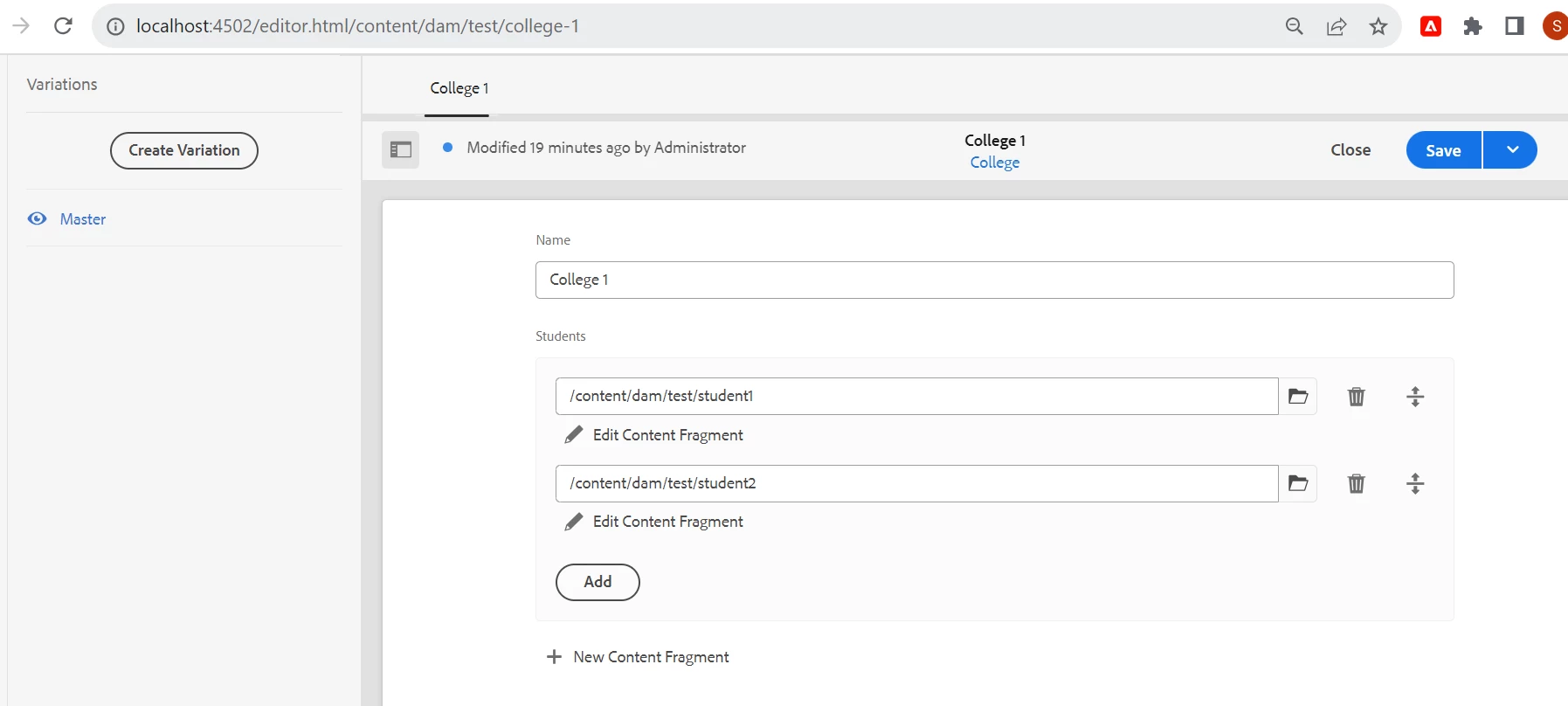Click the browser extensions puzzle icon
This screenshot has height=706, width=1568.
[x=1473, y=26]
